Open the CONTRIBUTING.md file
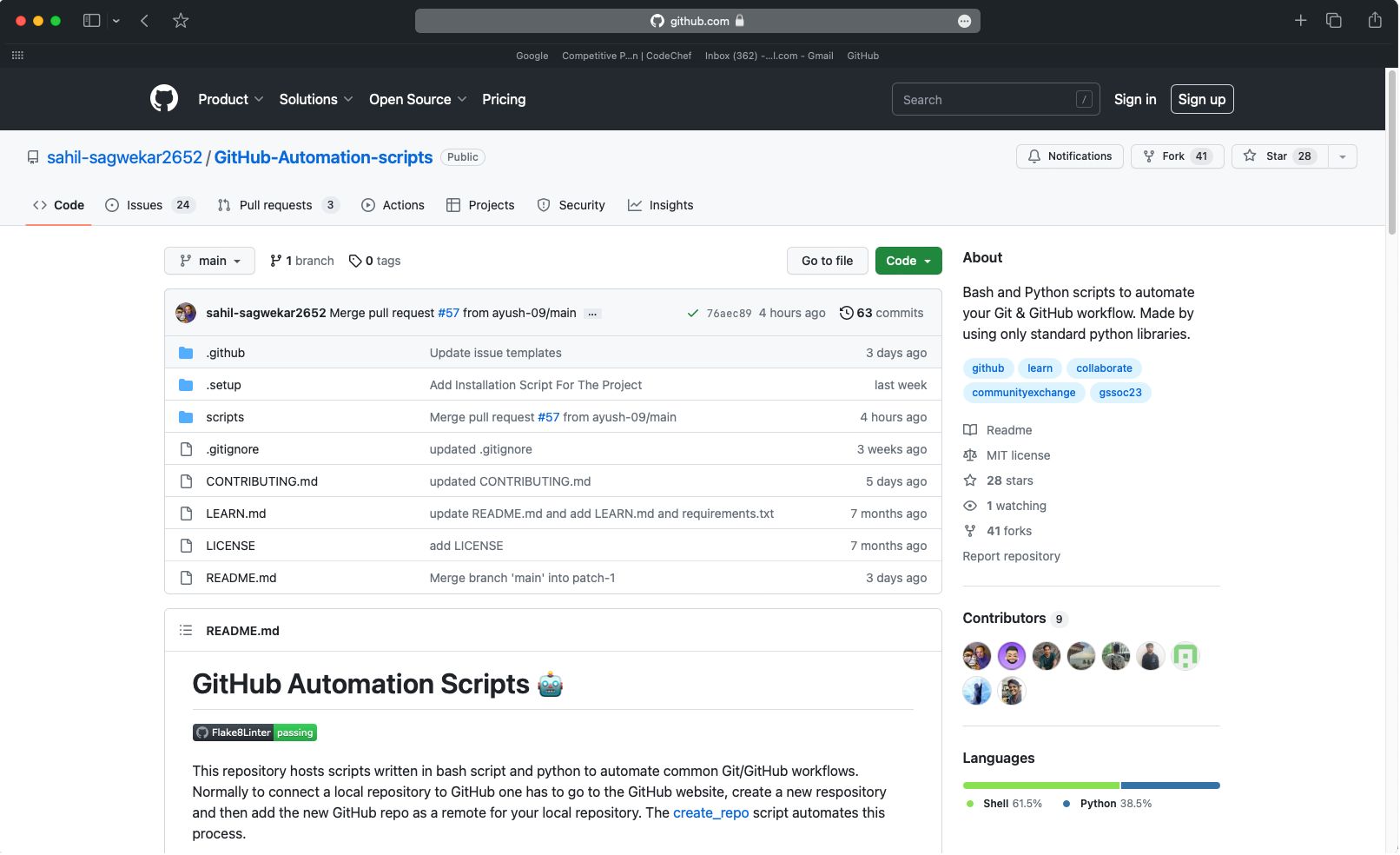Screen dimensions: 1400x855 262,481
